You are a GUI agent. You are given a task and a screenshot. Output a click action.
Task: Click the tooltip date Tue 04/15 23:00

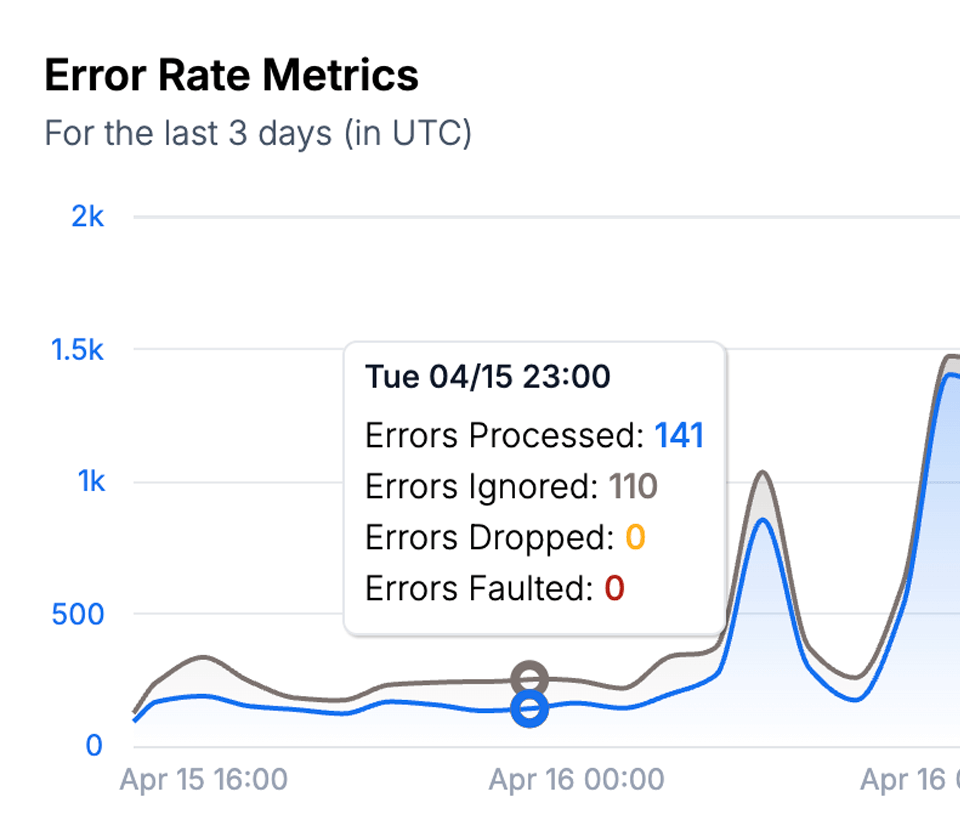[487, 377]
